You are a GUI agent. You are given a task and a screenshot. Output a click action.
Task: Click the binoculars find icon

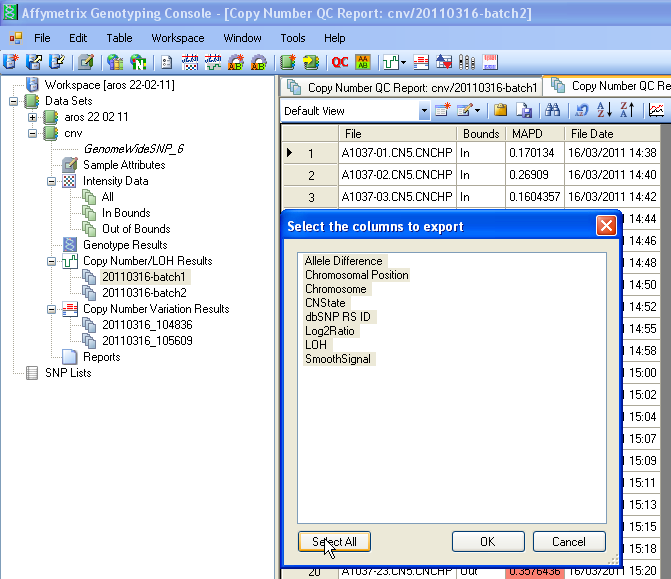552,110
